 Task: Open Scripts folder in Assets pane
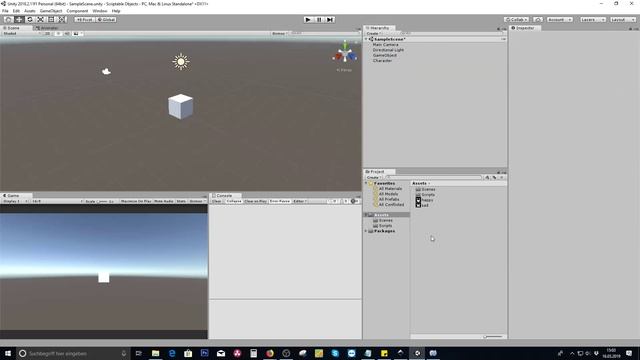[425, 195]
